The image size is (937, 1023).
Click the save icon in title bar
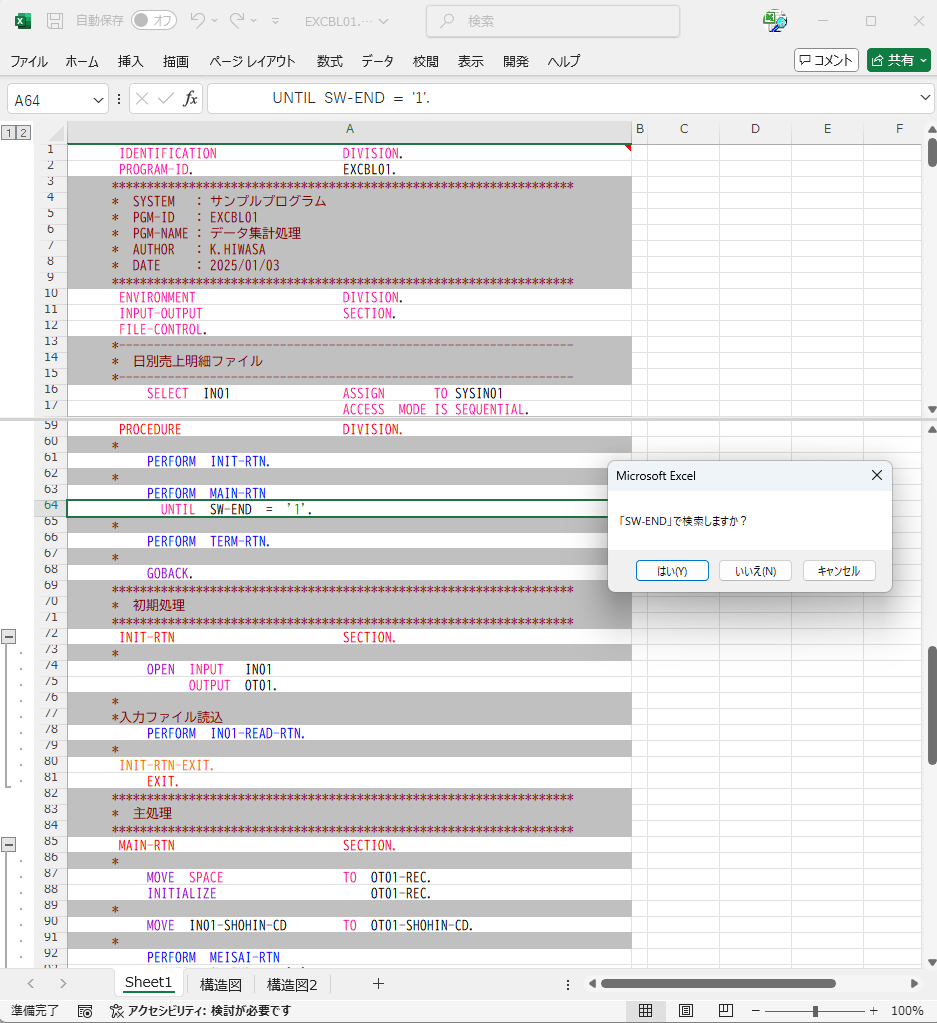click(x=55, y=21)
